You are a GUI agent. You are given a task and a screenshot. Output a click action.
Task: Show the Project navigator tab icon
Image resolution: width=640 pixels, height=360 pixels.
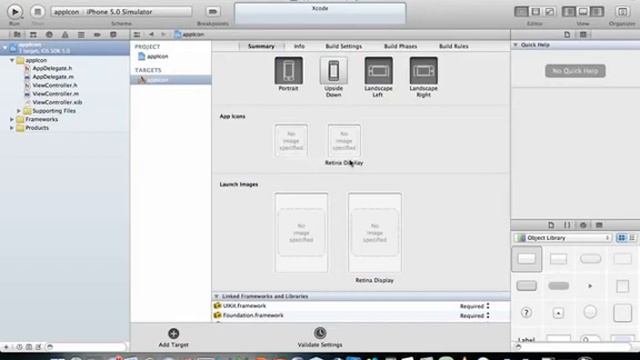point(17,35)
